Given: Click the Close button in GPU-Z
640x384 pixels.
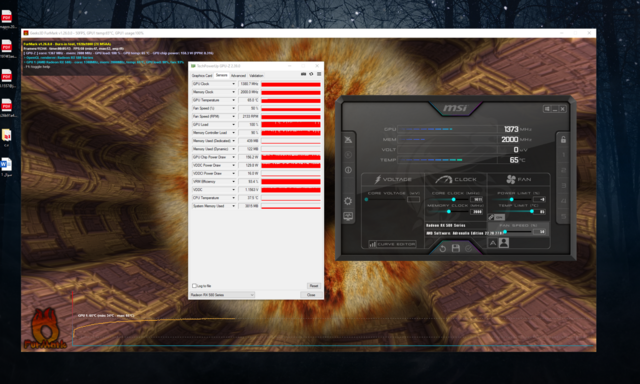Looking at the screenshot, I should pos(311,295).
